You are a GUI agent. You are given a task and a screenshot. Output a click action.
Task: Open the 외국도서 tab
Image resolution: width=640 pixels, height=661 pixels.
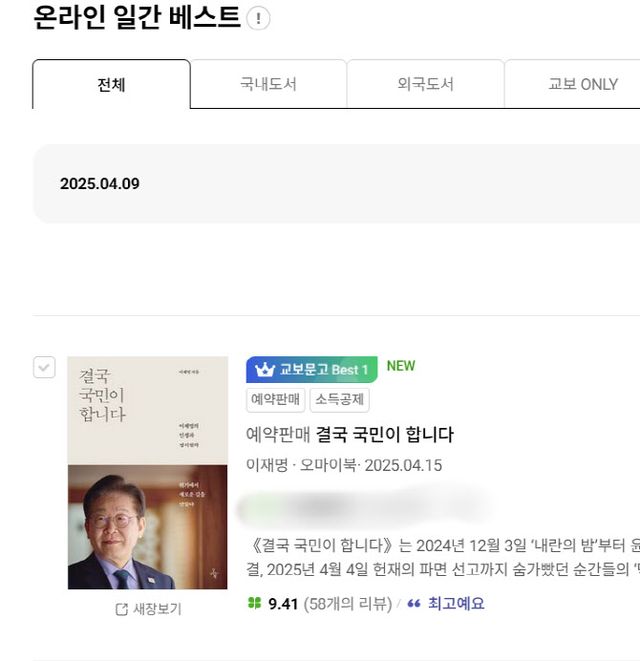[425, 85]
